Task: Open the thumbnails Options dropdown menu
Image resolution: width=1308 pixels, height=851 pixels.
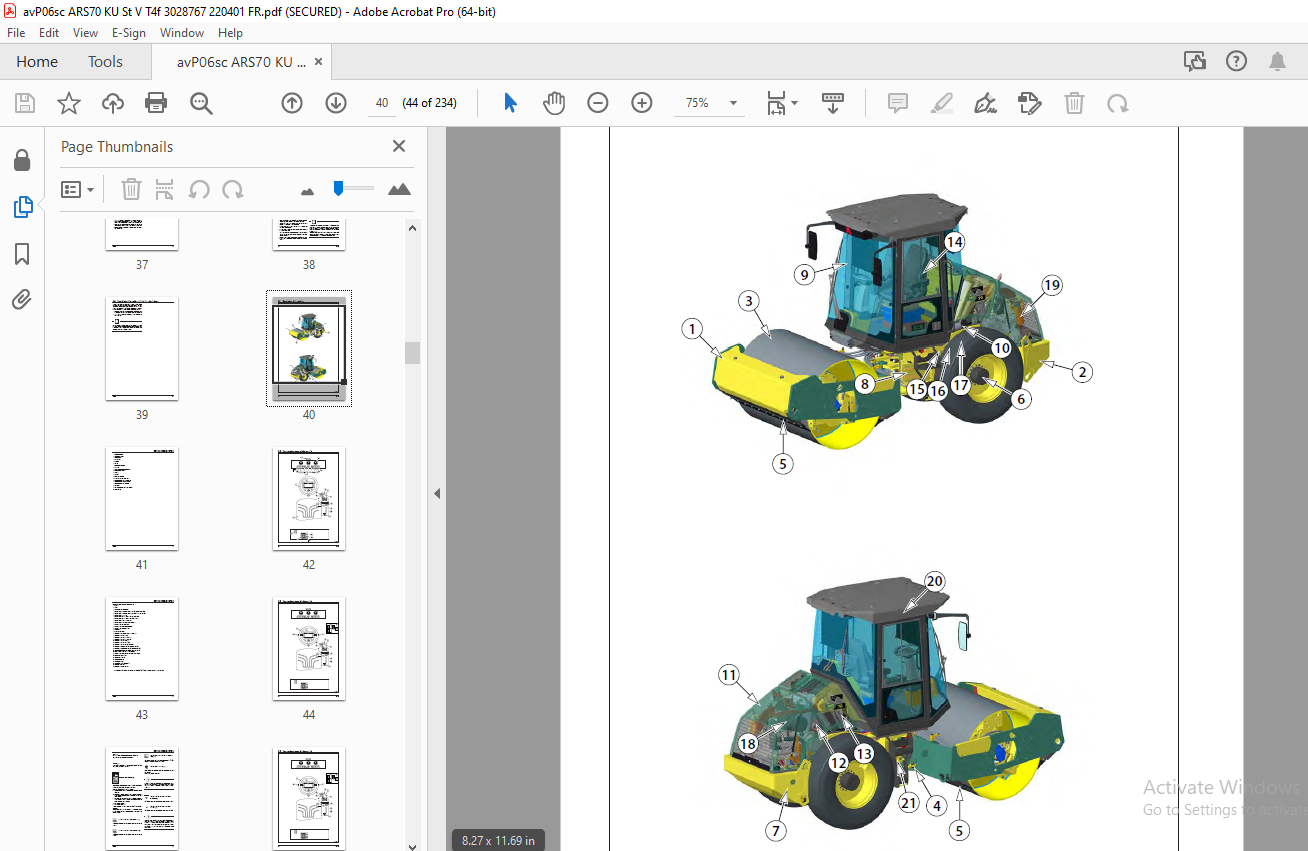Action: 77,189
